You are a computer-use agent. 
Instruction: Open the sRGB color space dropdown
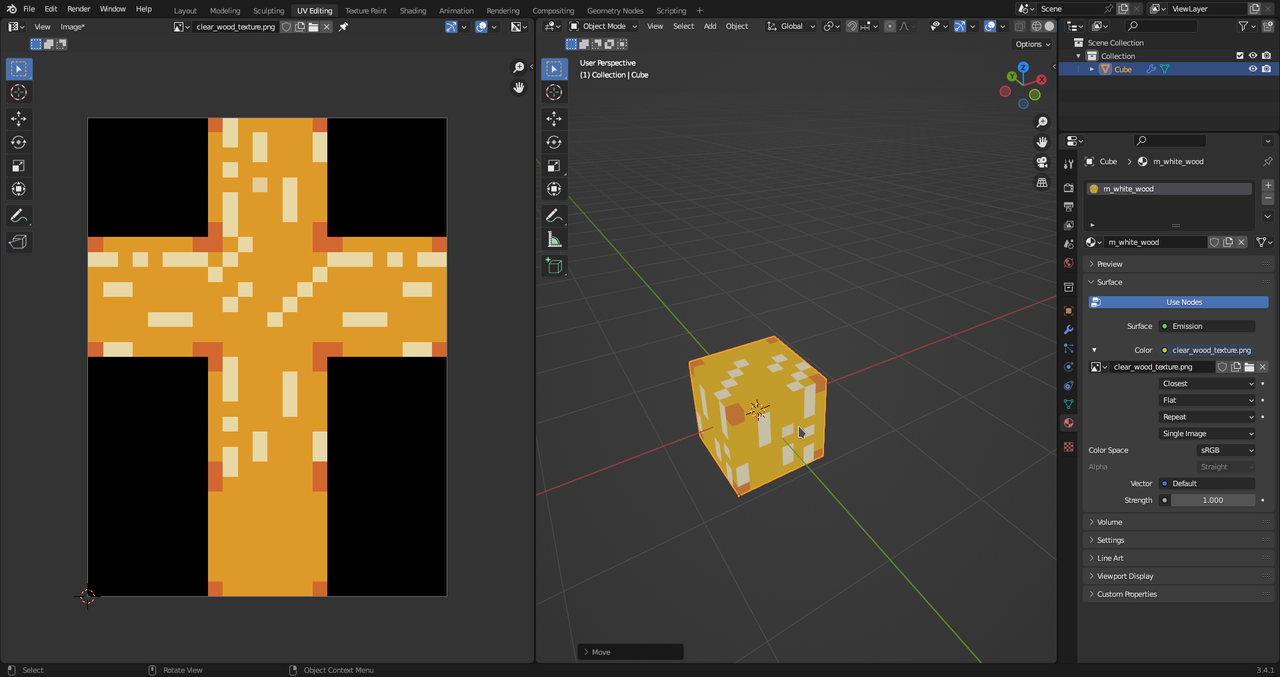point(1227,450)
